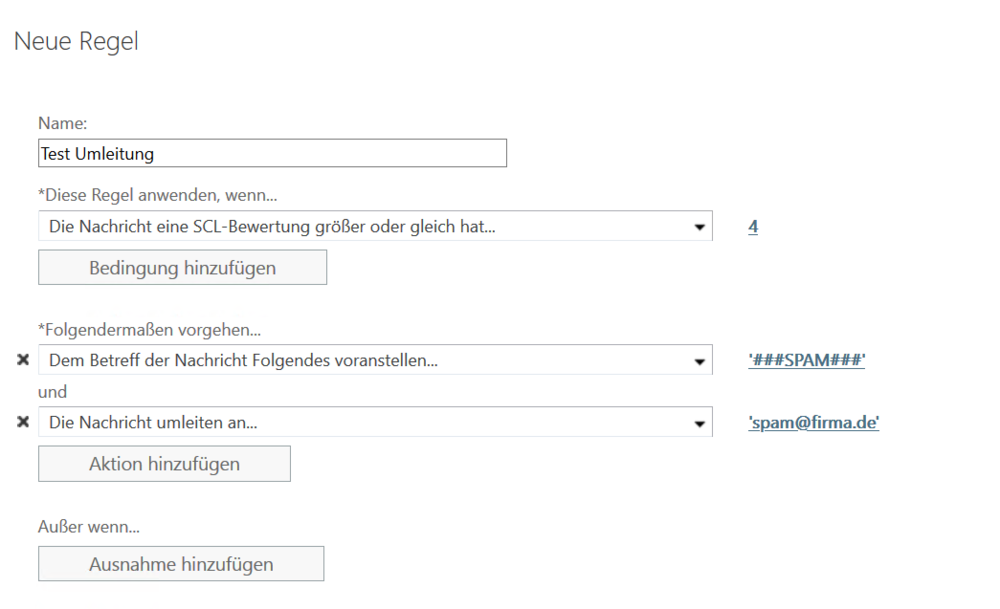Open the SCL threshold value link 4
The height and width of the screenshot is (609, 1000).
tap(753, 227)
